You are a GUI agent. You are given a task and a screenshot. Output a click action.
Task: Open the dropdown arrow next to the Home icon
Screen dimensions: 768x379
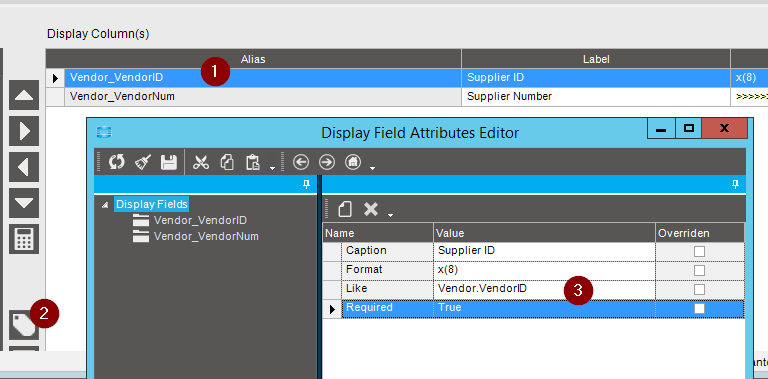[373, 168]
